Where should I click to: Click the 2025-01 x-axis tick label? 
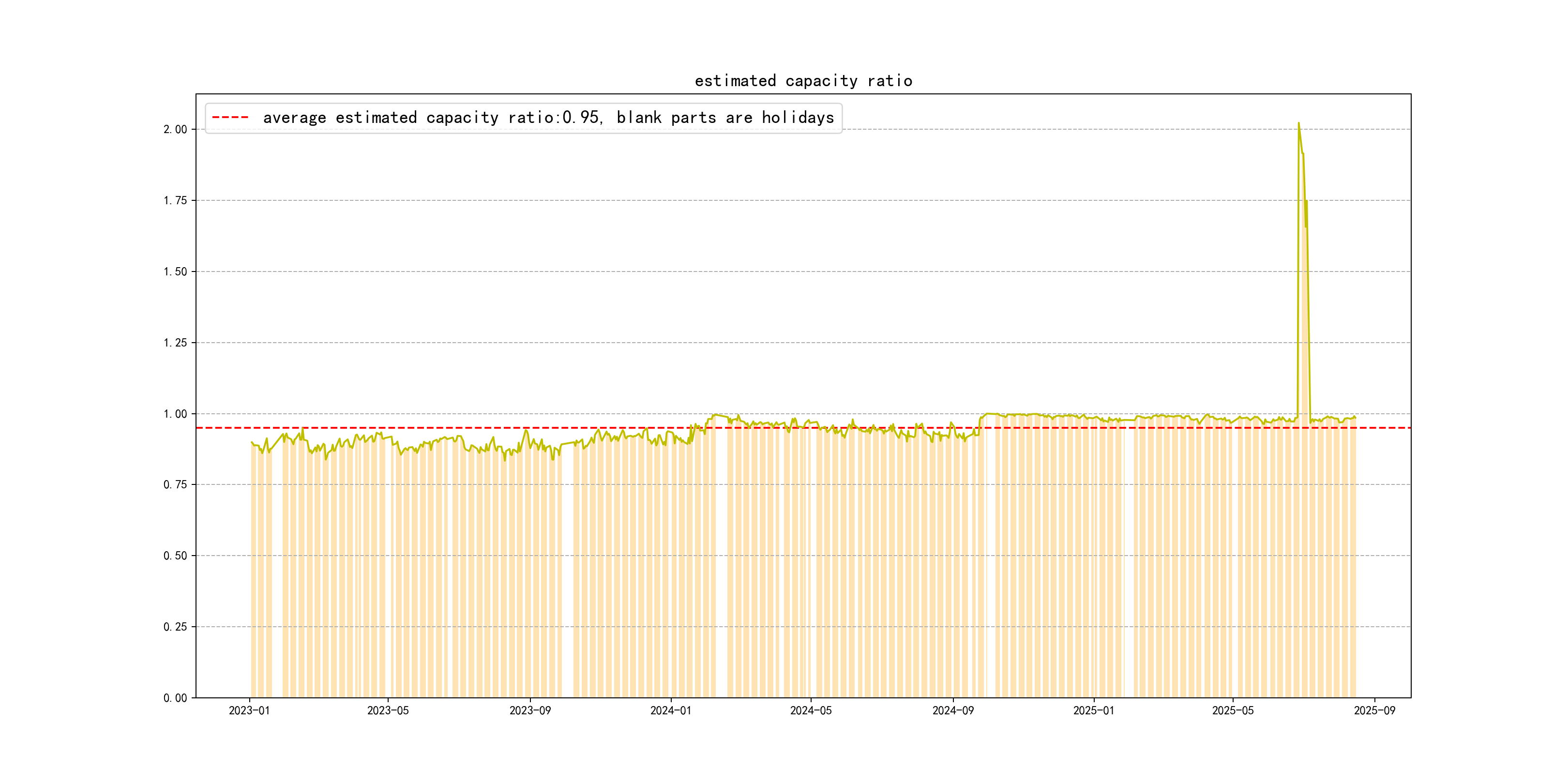[1094, 710]
